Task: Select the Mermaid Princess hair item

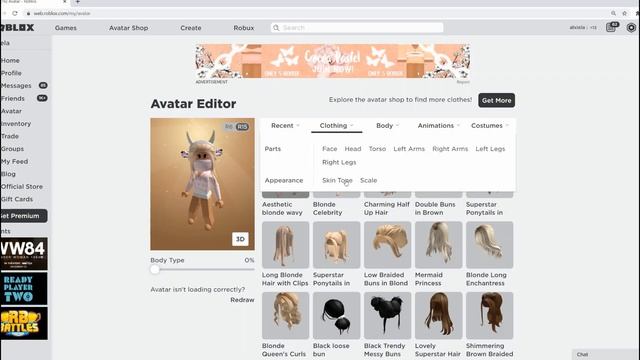Action: coord(438,254)
